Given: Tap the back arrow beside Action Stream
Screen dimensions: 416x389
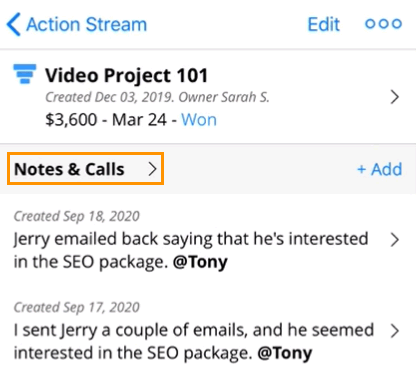Looking at the screenshot, I should [x=14, y=24].
